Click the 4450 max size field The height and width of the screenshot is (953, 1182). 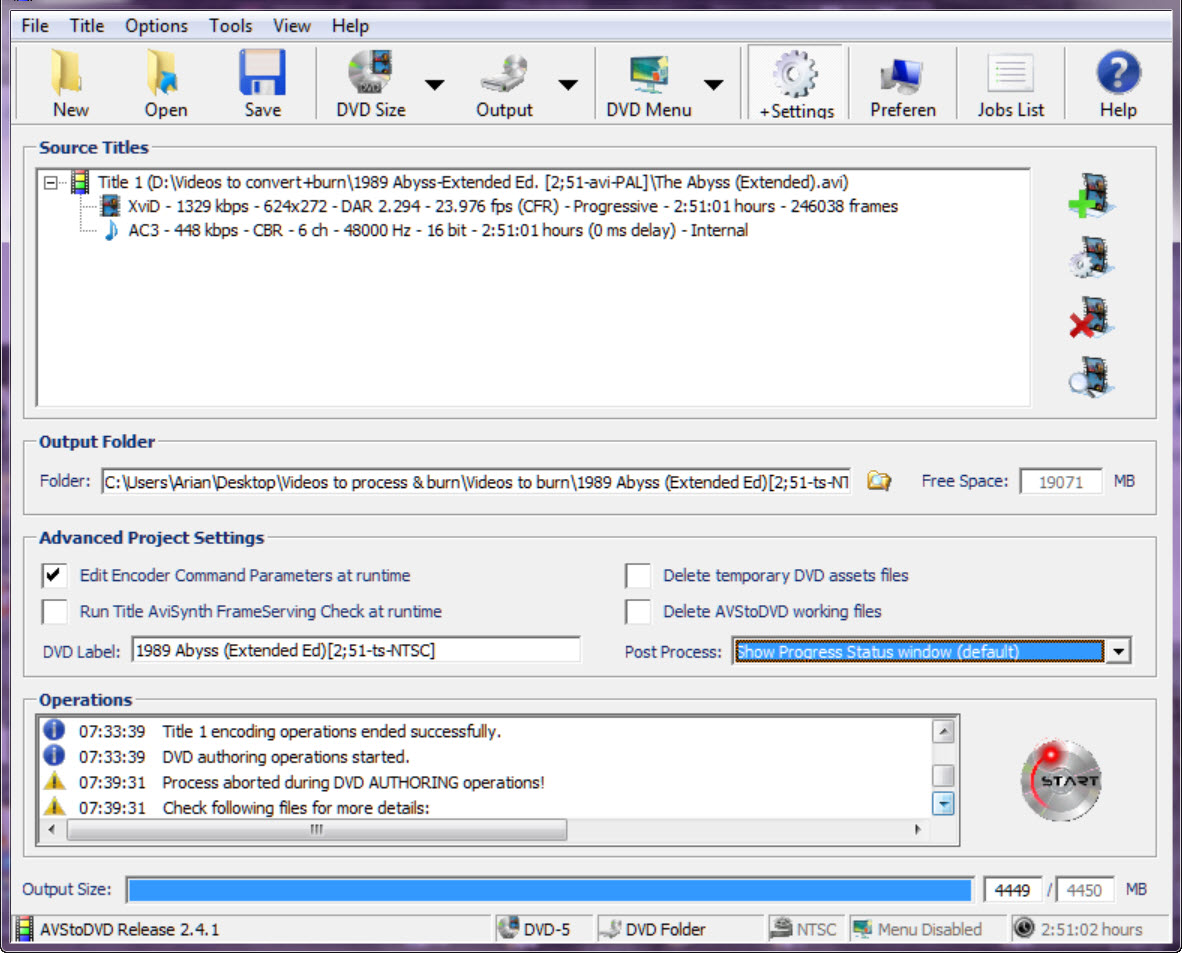pos(1084,890)
